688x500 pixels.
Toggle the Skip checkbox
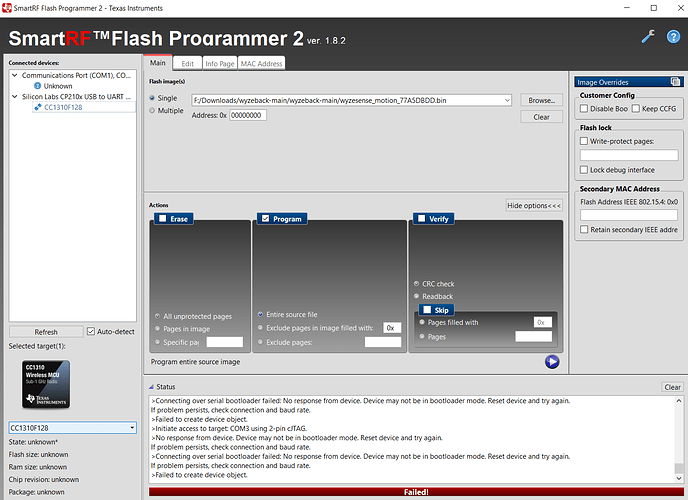pos(427,310)
